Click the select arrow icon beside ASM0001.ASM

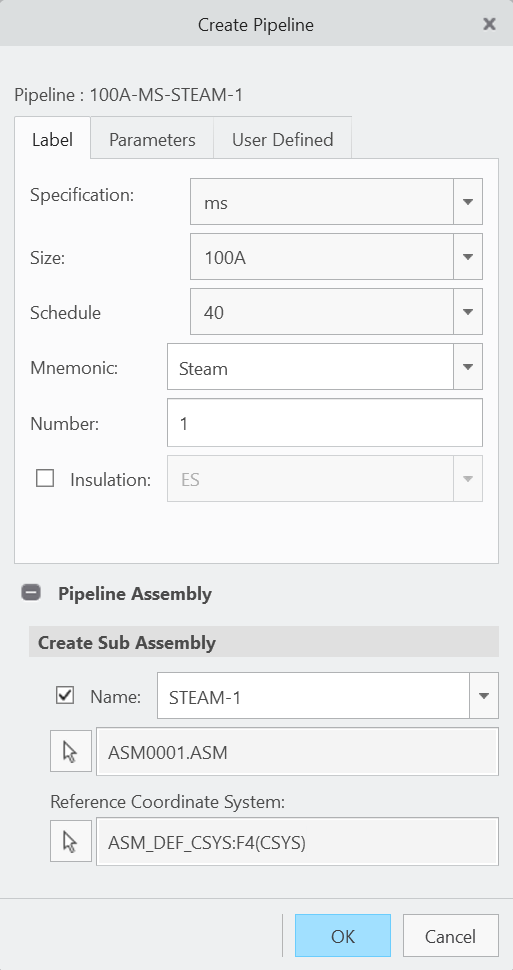(x=71, y=752)
